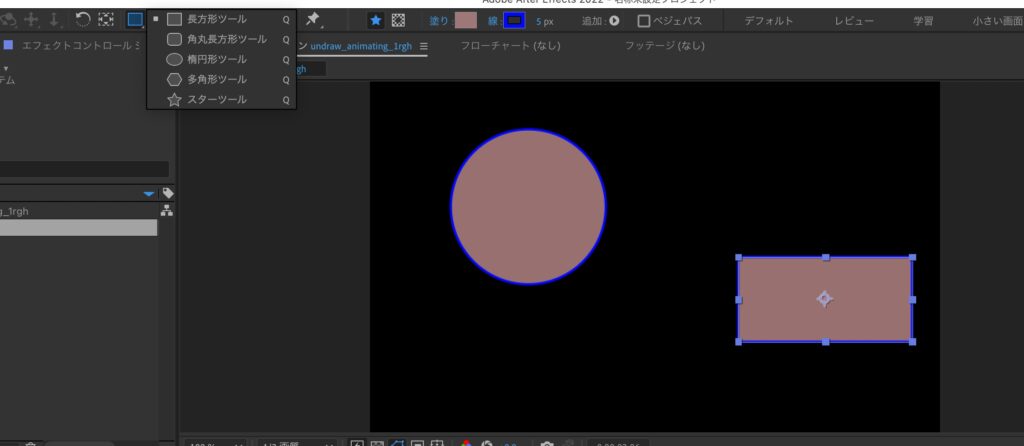Click the Rotate tool icon

[84, 20]
